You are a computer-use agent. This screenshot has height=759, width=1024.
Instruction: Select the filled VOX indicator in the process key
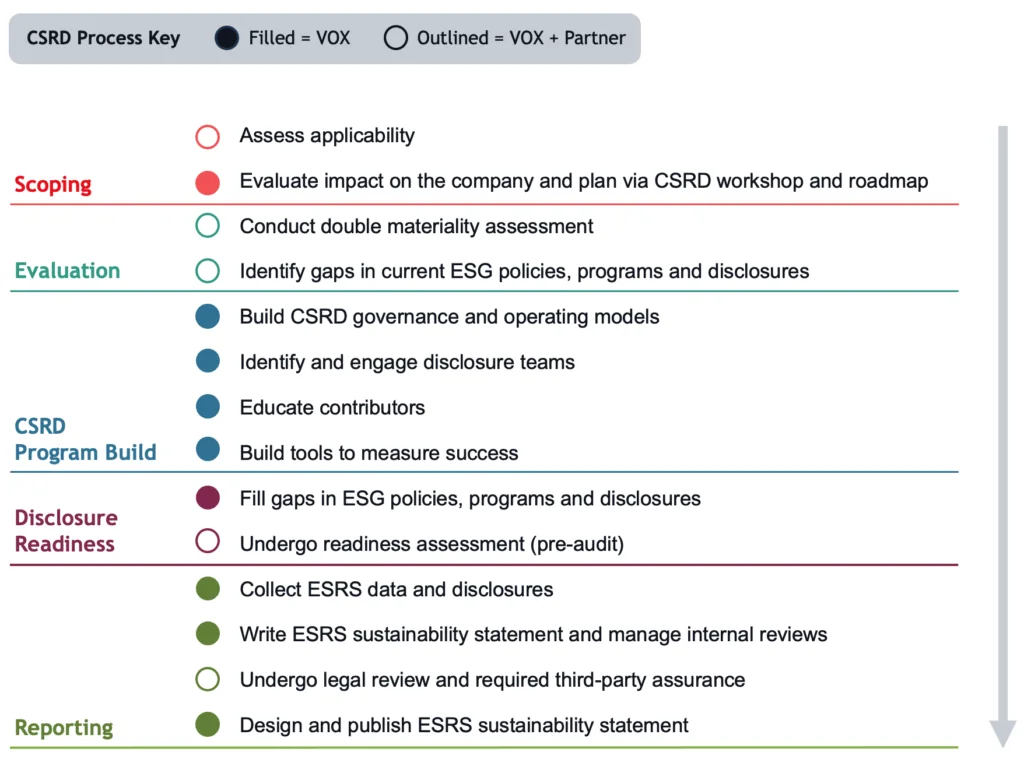tap(225, 37)
